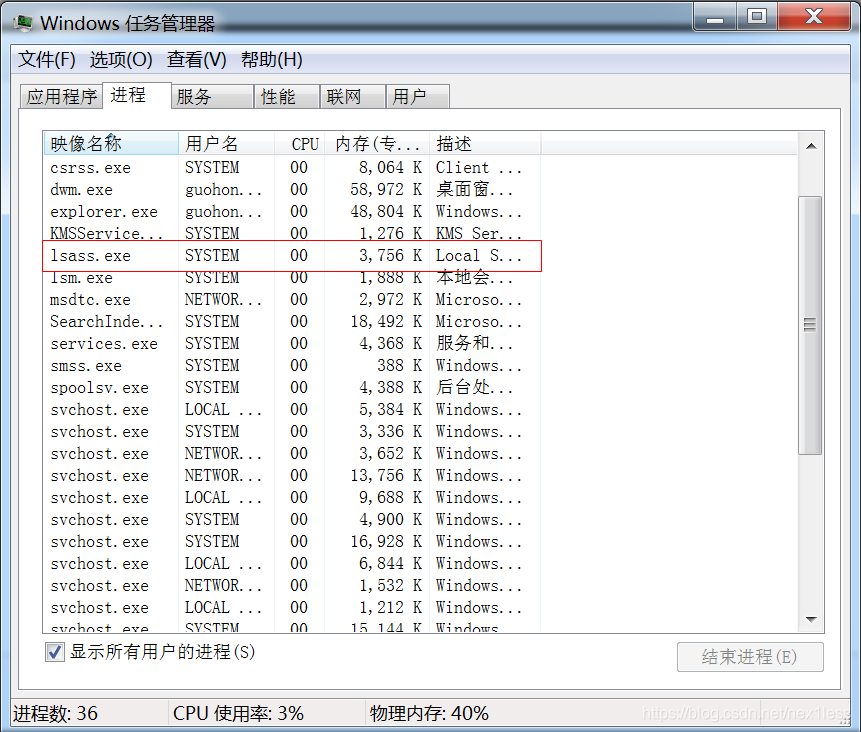Click the scrollbar up arrow
This screenshot has width=861, height=732.
click(811, 146)
